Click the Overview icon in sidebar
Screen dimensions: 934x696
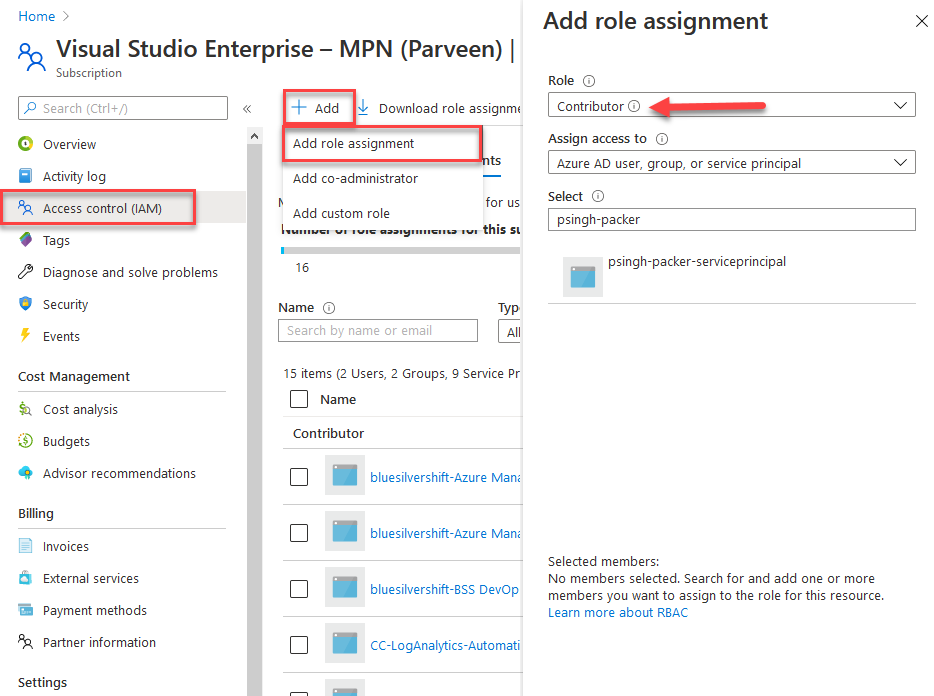[26, 144]
